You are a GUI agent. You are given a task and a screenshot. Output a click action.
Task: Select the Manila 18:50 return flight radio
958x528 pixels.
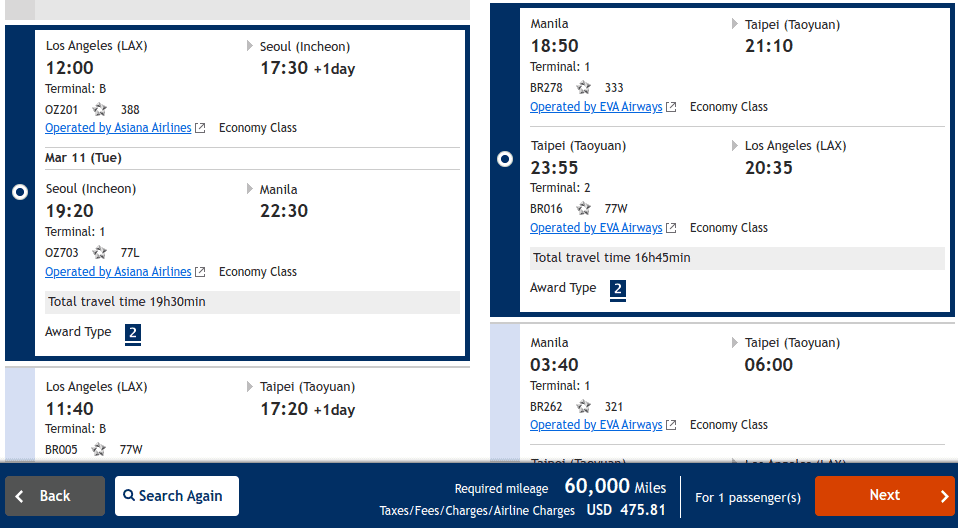(505, 159)
